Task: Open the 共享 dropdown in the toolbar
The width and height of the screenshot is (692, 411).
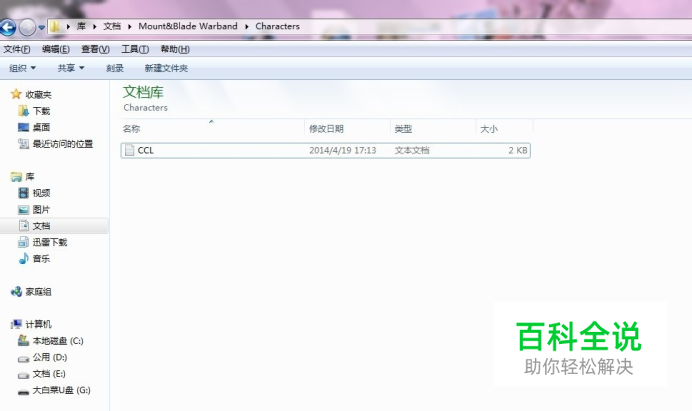Action: [x=71, y=68]
